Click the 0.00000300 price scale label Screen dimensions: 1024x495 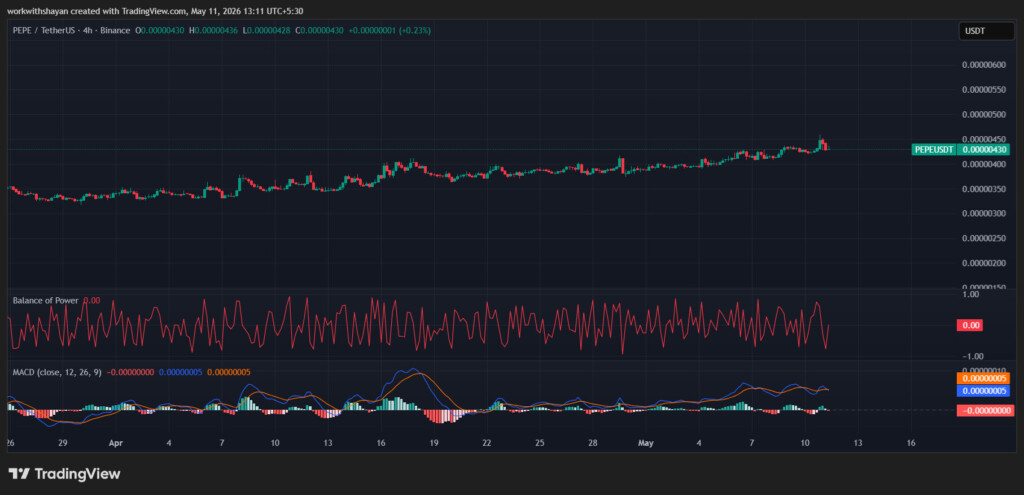pos(984,213)
